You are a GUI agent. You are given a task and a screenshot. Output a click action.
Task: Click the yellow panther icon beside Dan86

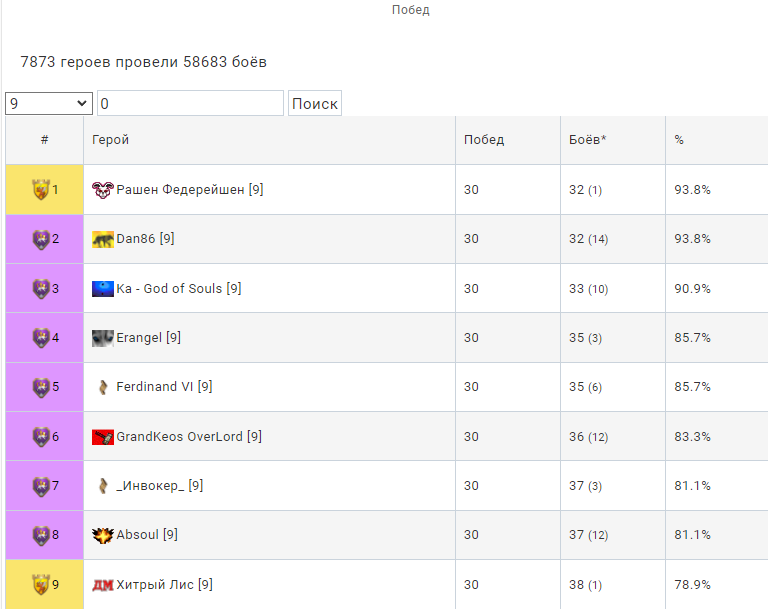103,239
